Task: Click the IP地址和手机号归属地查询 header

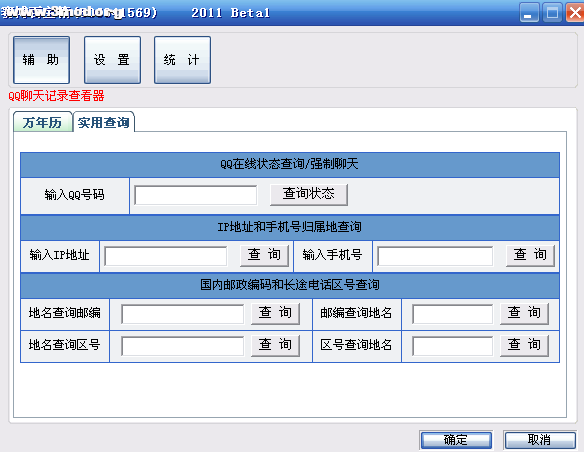Action: point(290,227)
